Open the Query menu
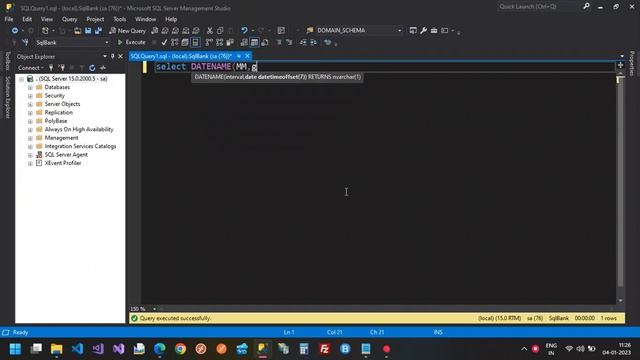 click(x=69, y=19)
